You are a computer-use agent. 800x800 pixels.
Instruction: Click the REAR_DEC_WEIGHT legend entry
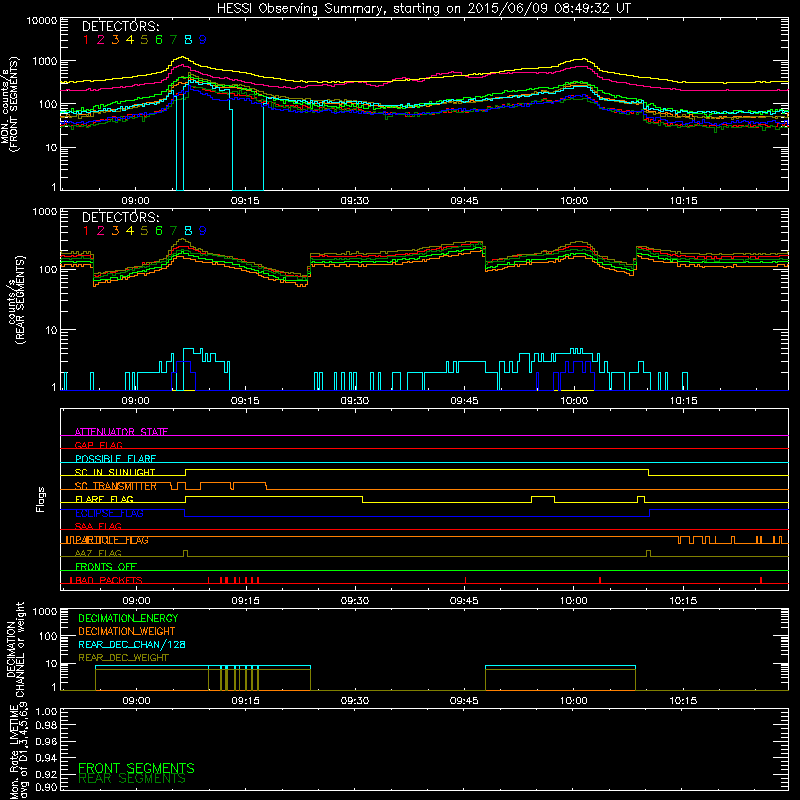coord(123,658)
